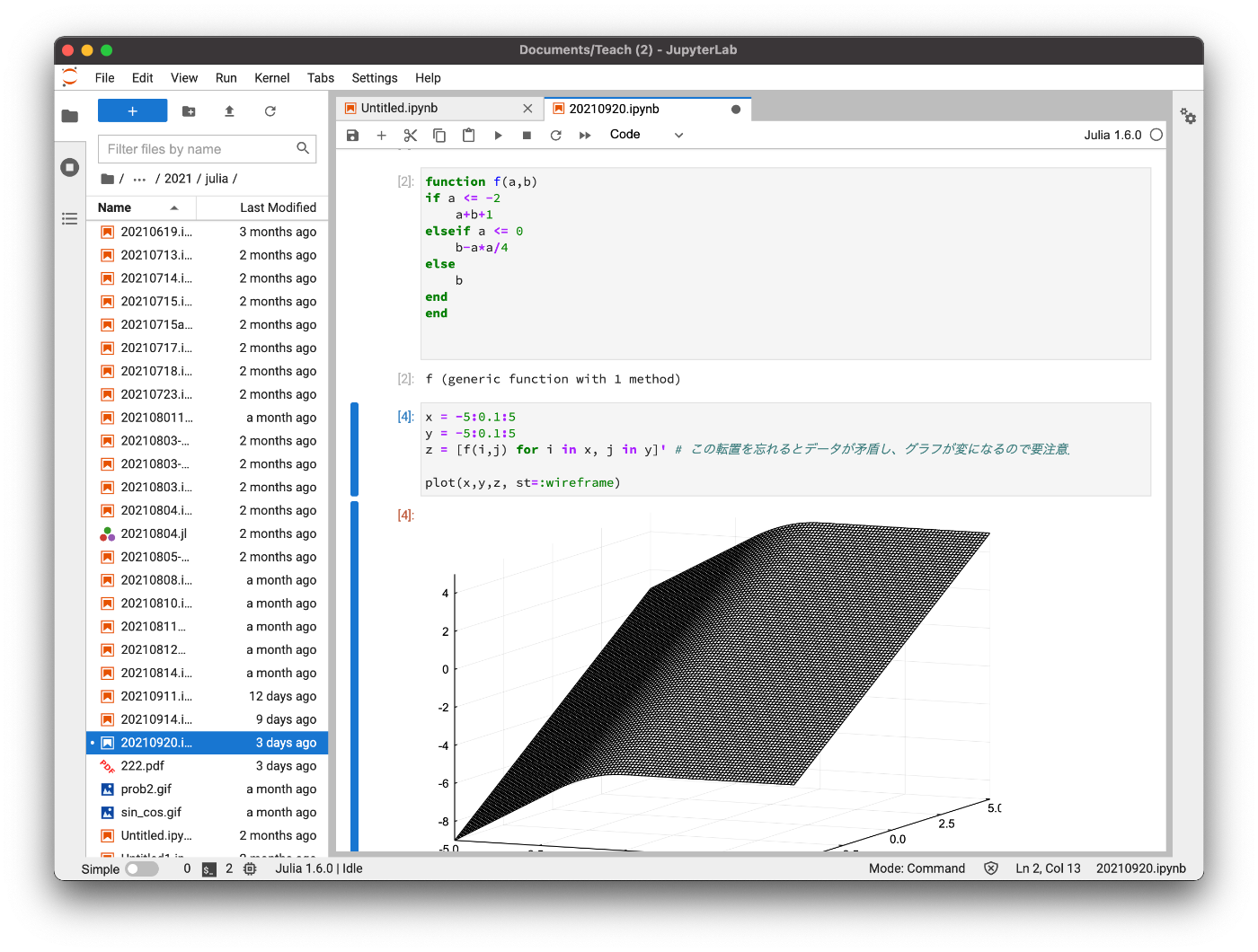
Task: Refresh the file list
Action: (x=270, y=111)
